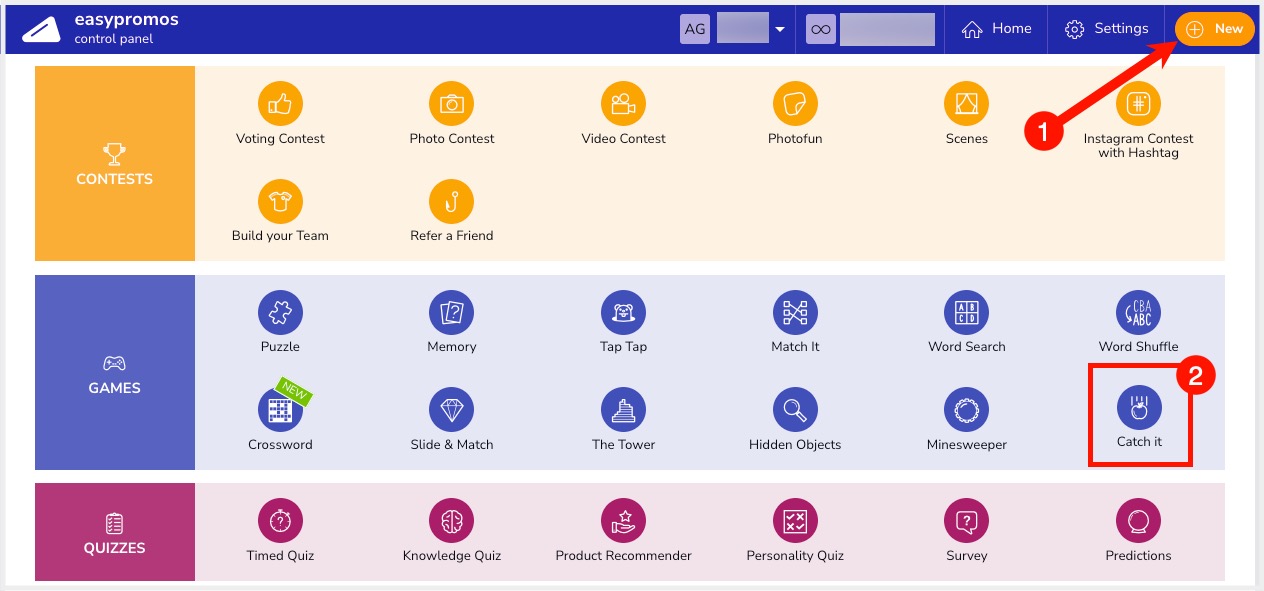
Task: Select the Catch it game icon
Action: 1139,408
